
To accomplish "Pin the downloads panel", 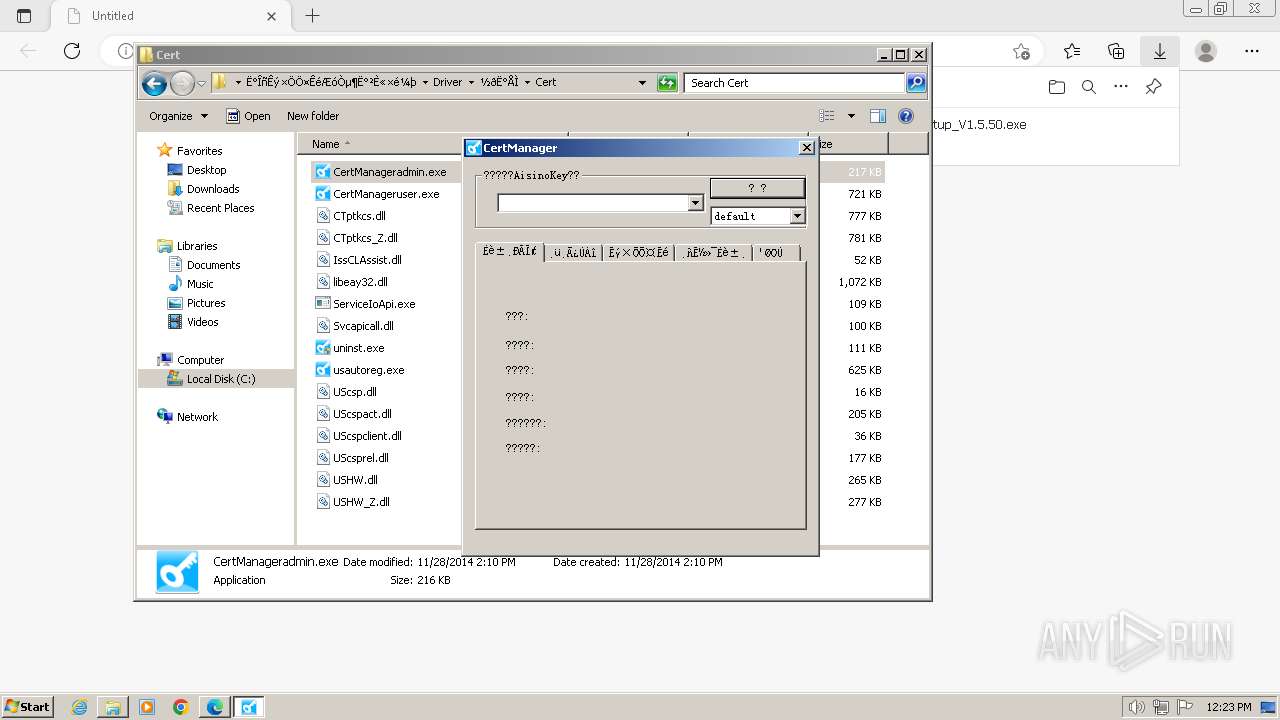I will coord(1153,87).
